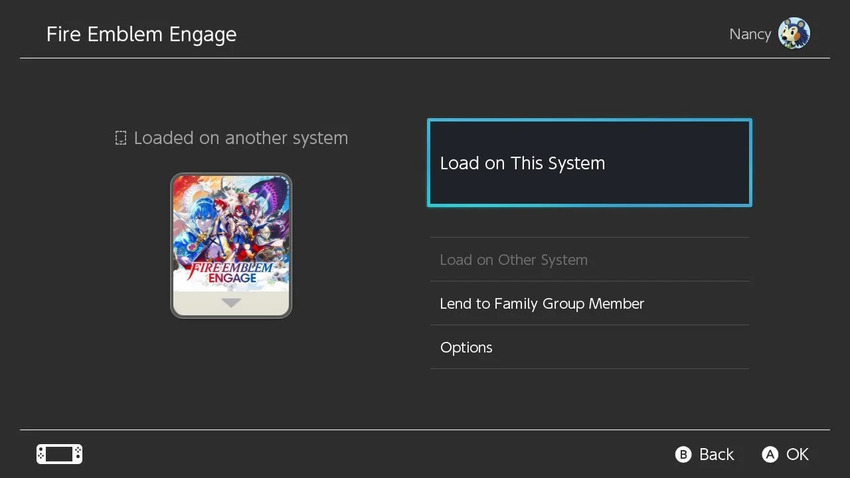Click the beige bottom tab of the game card
The width and height of the screenshot is (850, 478).
coord(231,303)
